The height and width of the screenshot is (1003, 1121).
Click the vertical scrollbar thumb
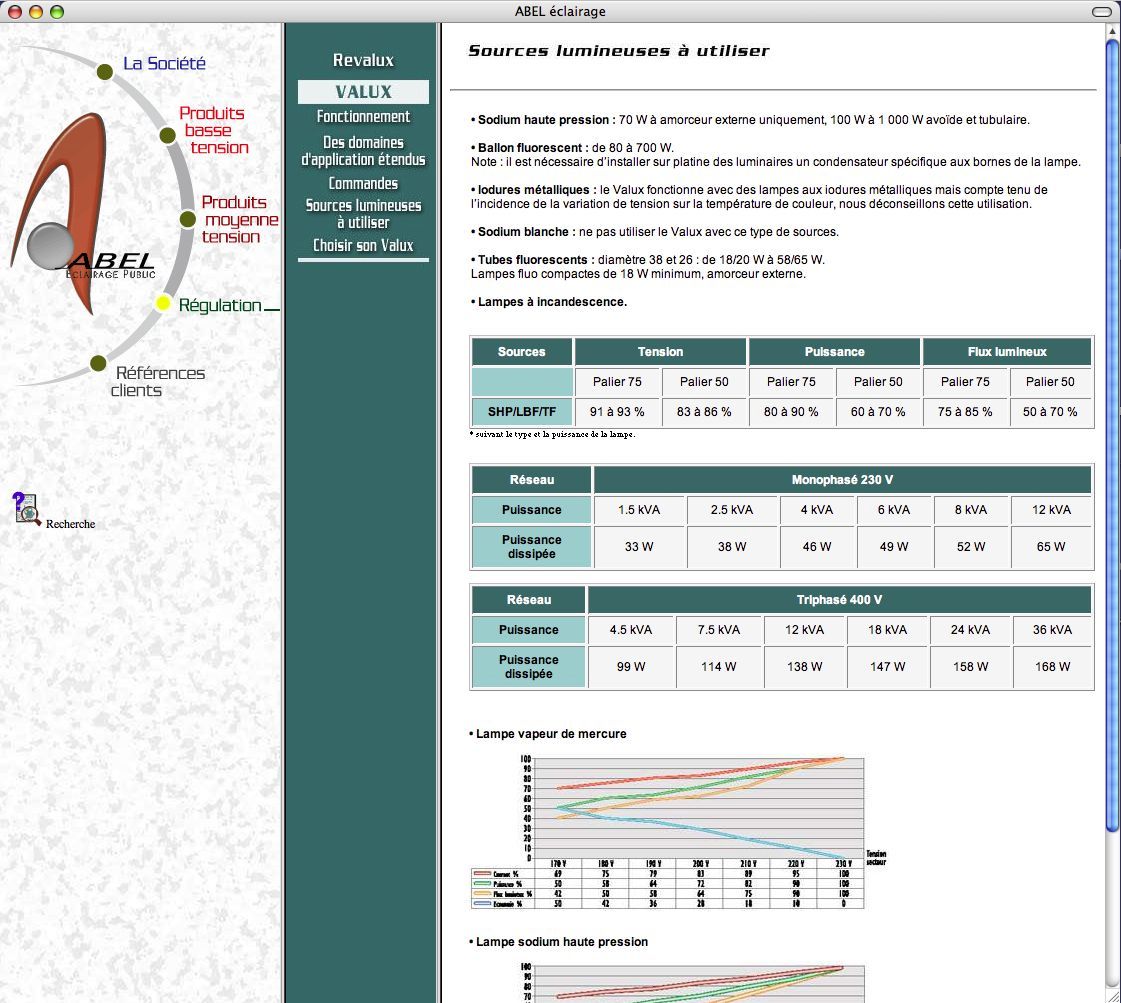coord(1112,436)
